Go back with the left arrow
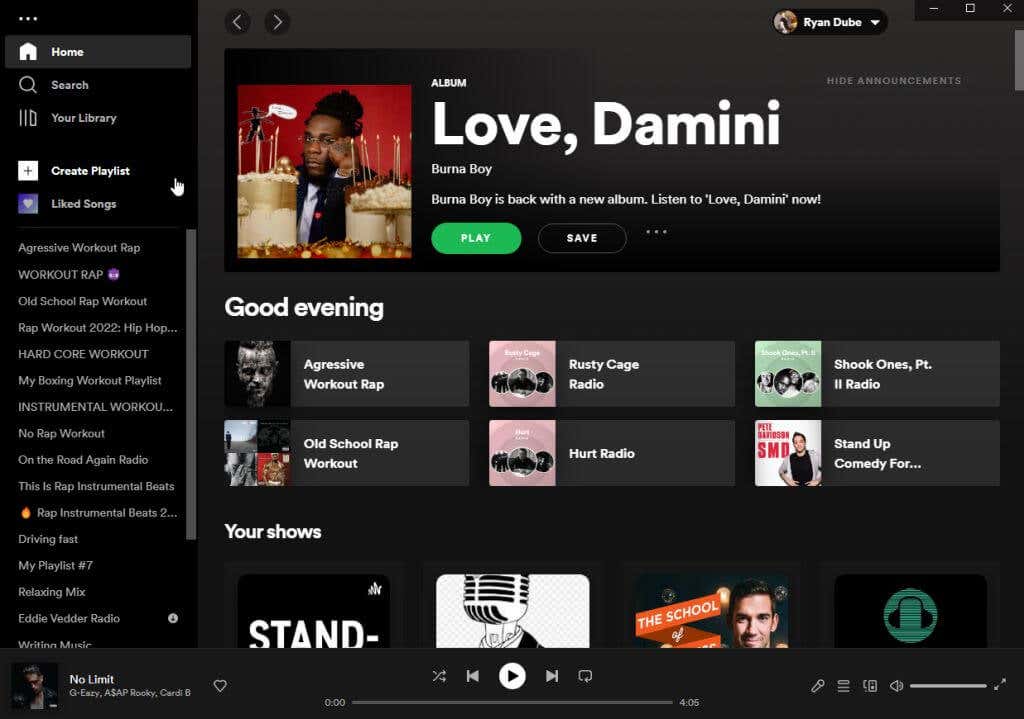The image size is (1024, 719). coord(238,22)
